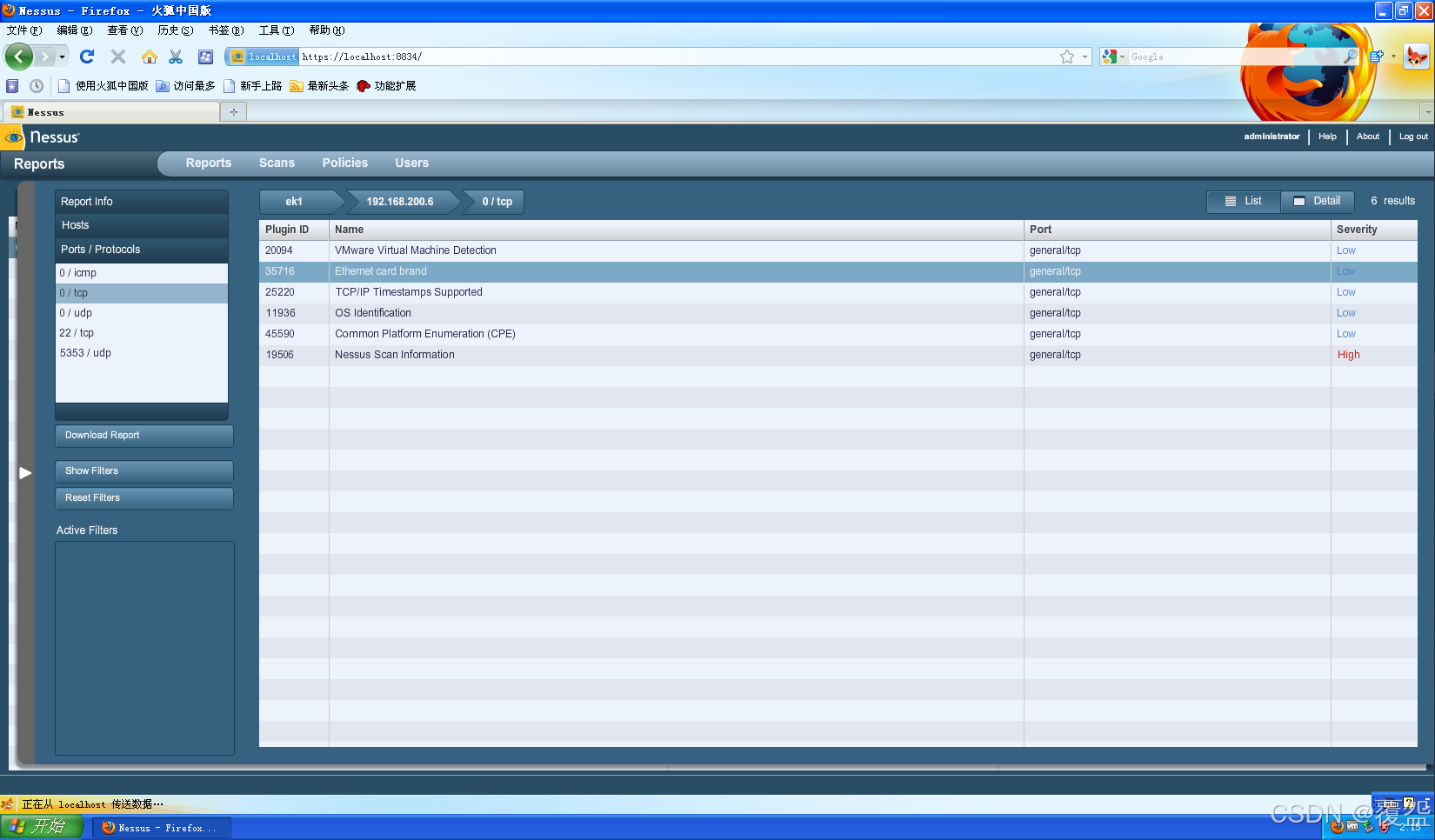Screen dimensions: 1435x840
Task: Select Ports / Protocols in the sidebar
Action: coord(142,250)
